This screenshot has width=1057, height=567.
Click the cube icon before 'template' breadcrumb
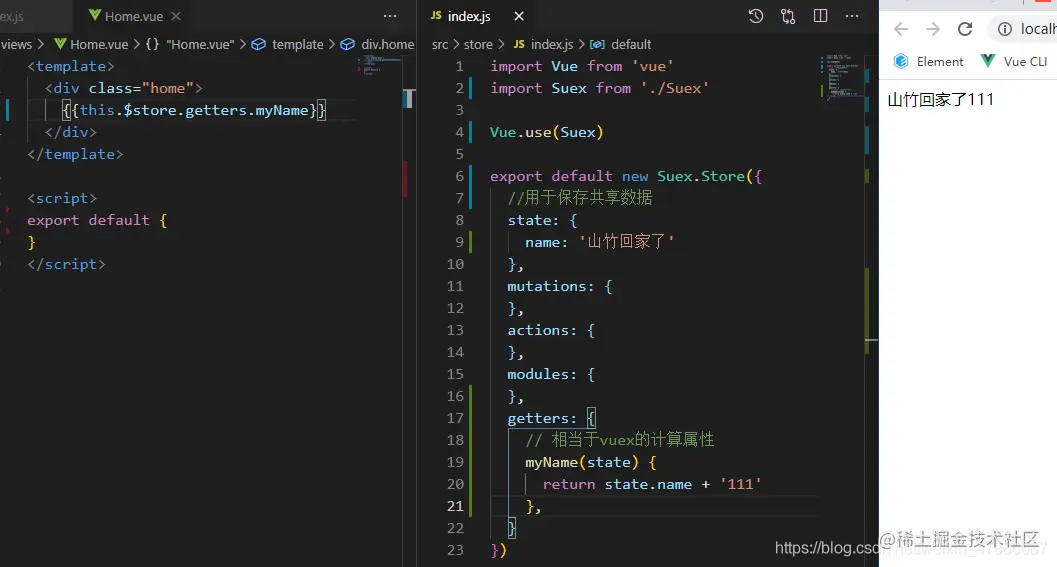click(259, 44)
